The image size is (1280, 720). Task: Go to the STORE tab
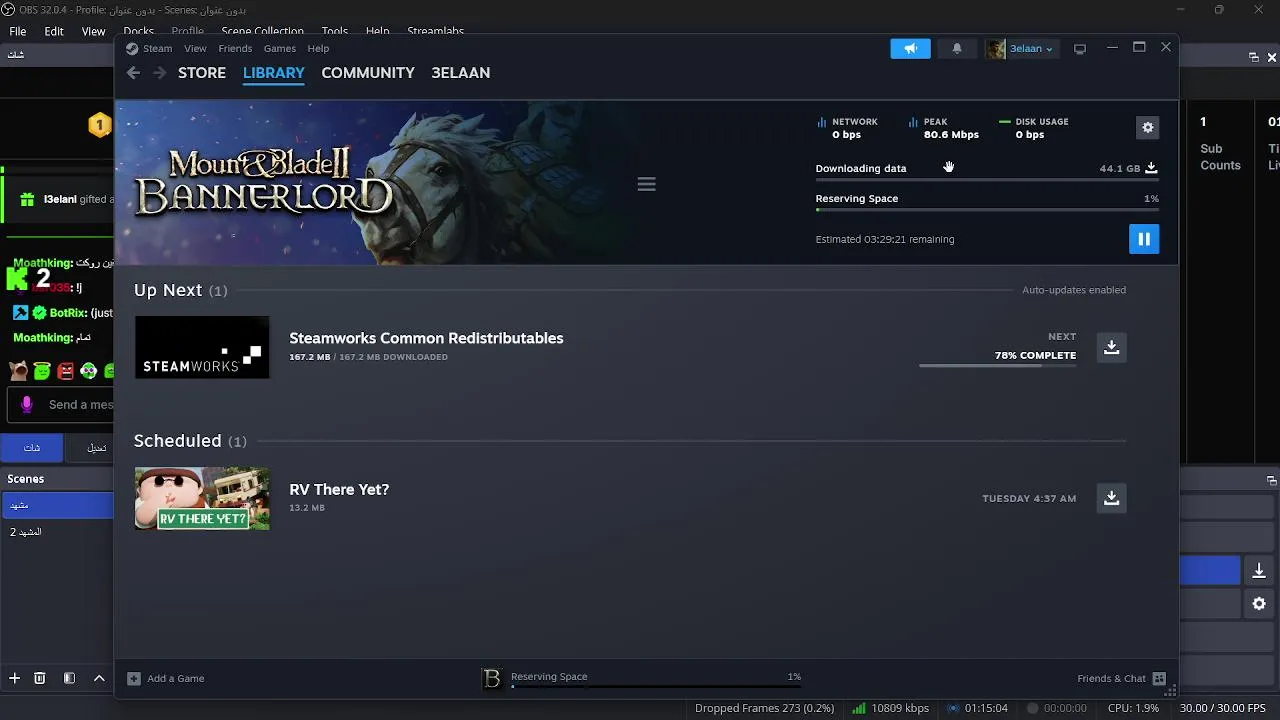coord(202,73)
